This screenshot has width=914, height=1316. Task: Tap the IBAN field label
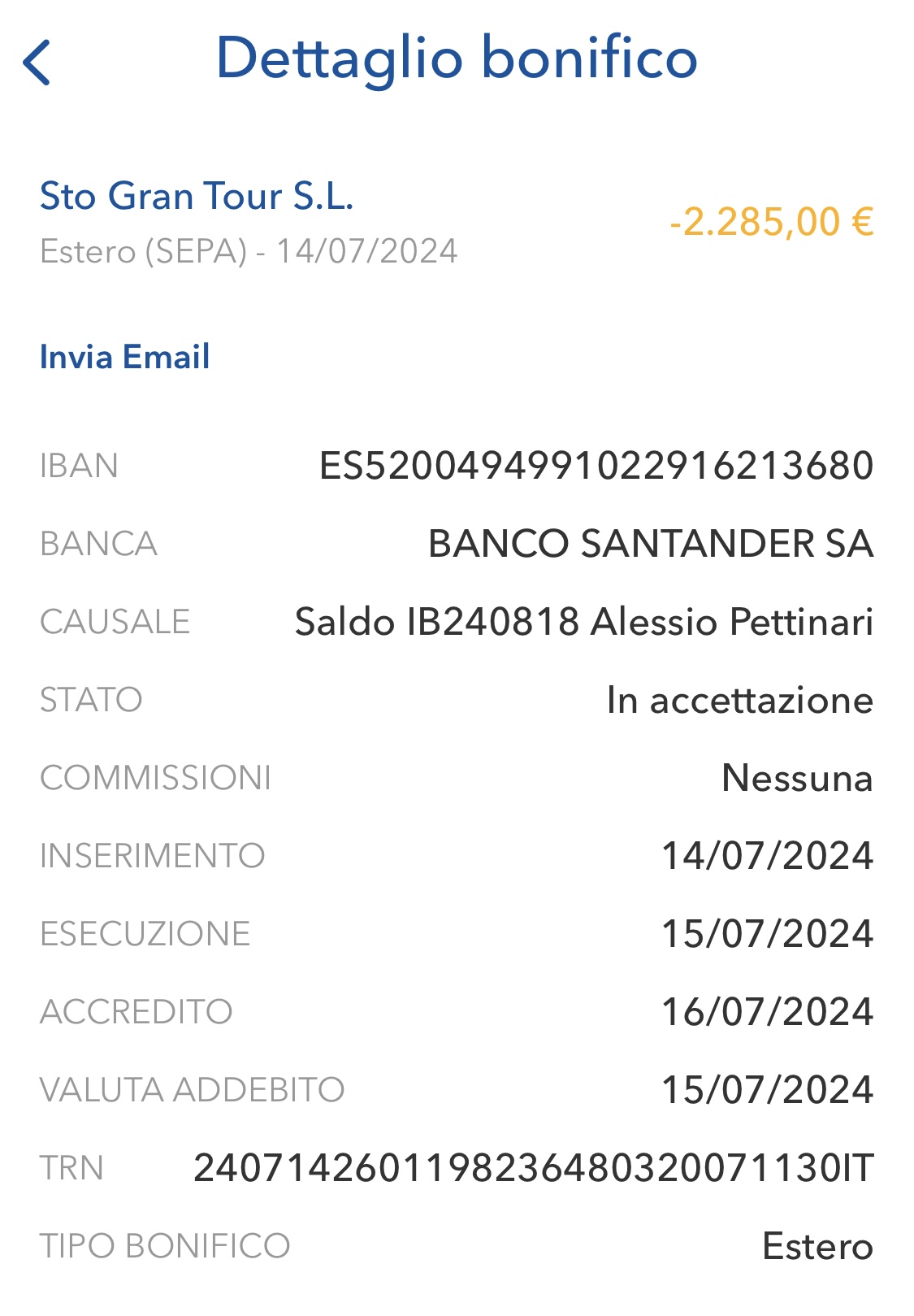[x=79, y=466]
